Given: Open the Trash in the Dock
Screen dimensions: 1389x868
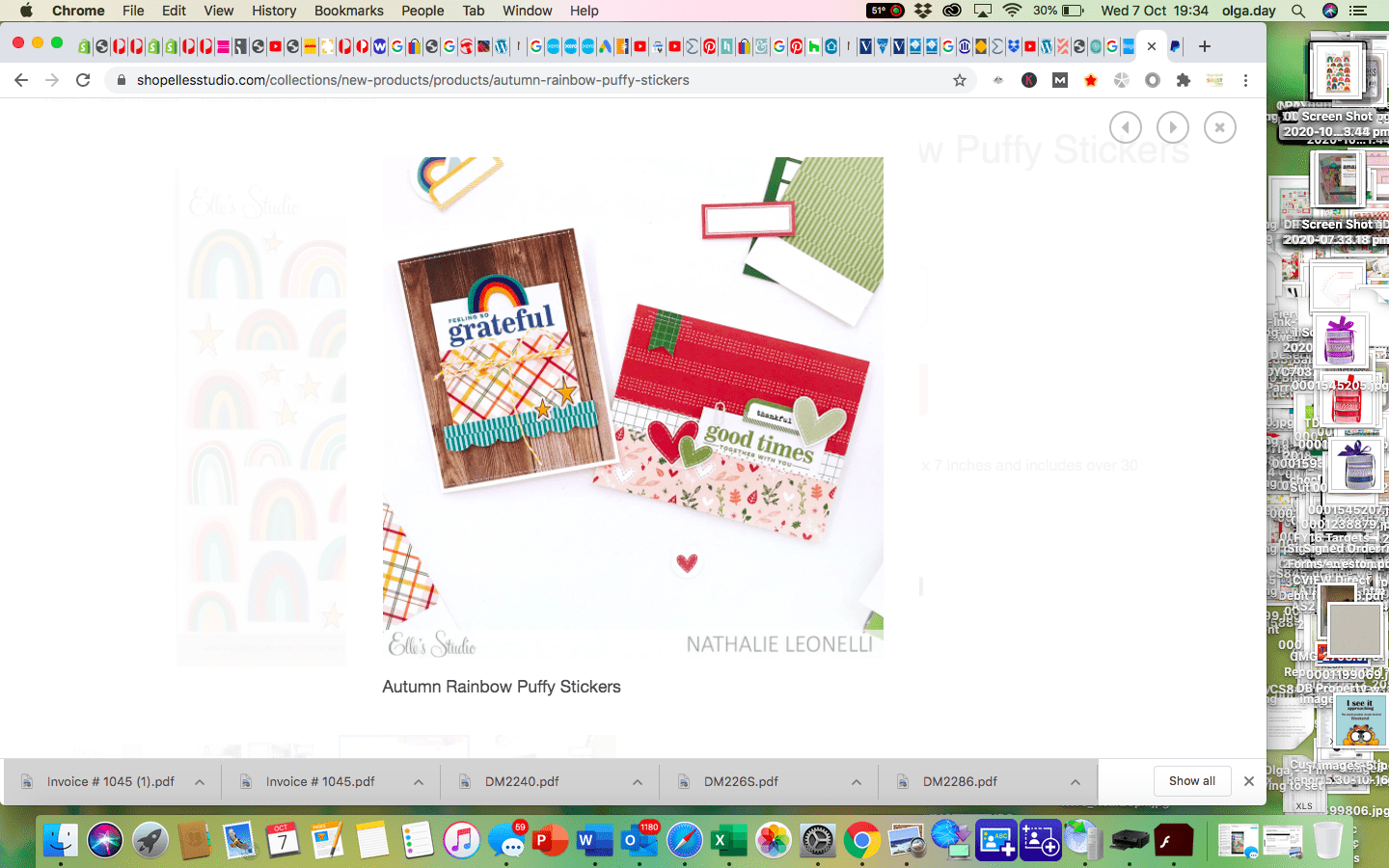Looking at the screenshot, I should pyautogui.click(x=1328, y=841).
